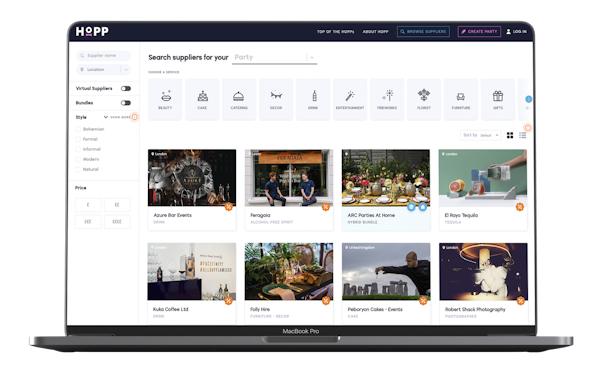Select the Drink bottle icon
This screenshot has height=371, width=600.
pos(314,96)
